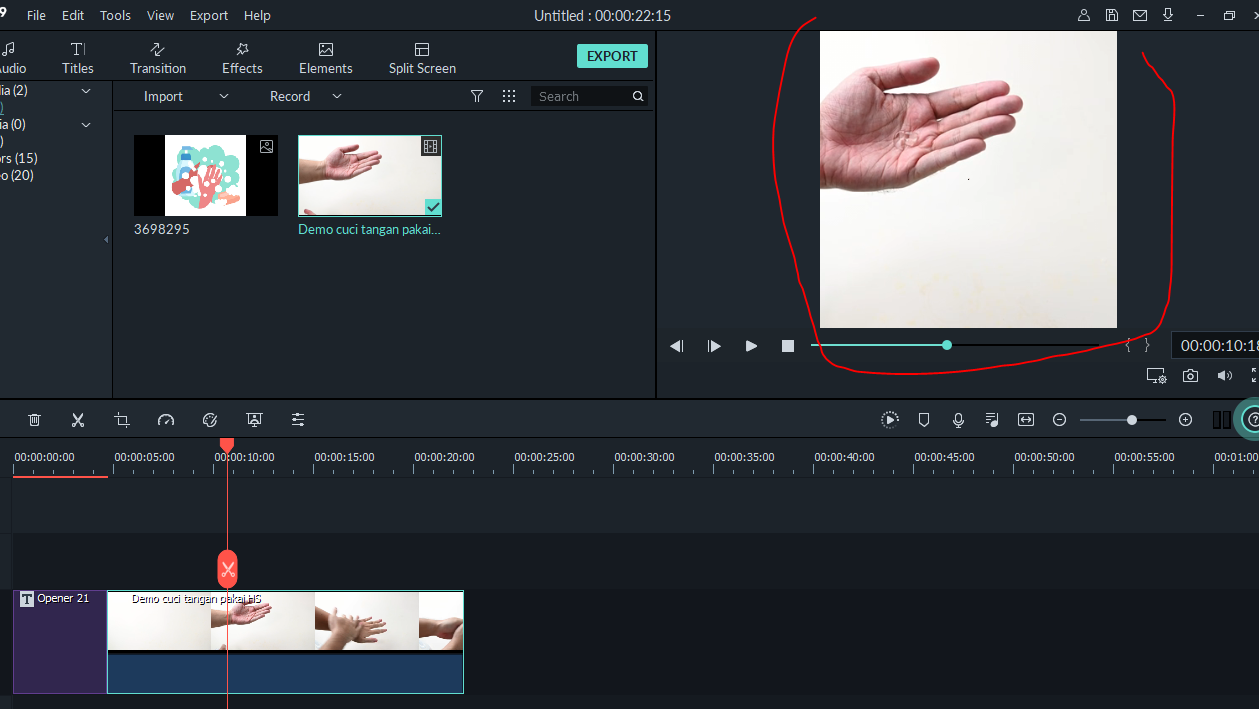Click the preview timecode 00:00:10:18
This screenshot has width=1259, height=709.
point(1217,345)
